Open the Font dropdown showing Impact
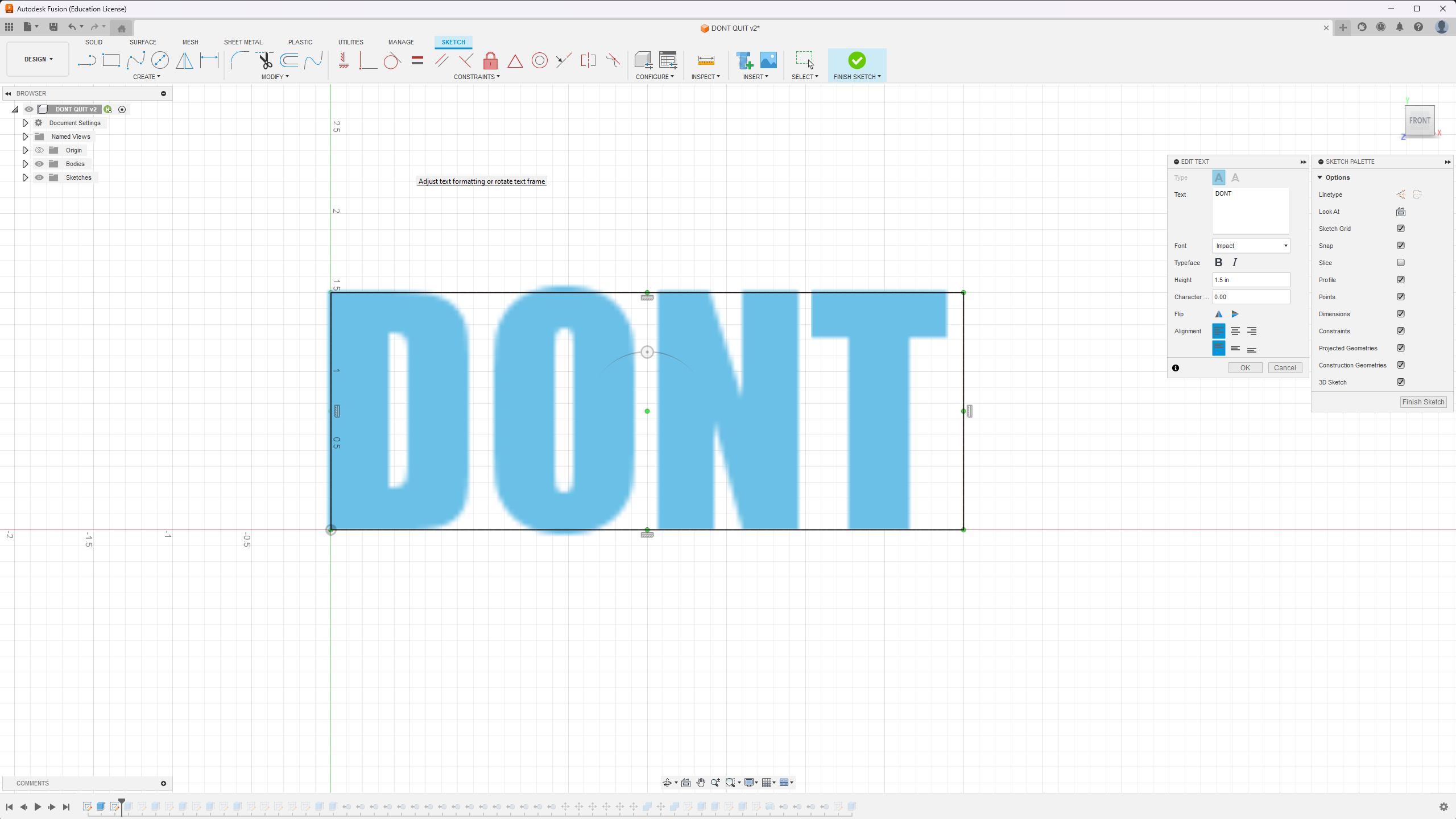This screenshot has width=1456, height=819. pyautogui.click(x=1251, y=246)
